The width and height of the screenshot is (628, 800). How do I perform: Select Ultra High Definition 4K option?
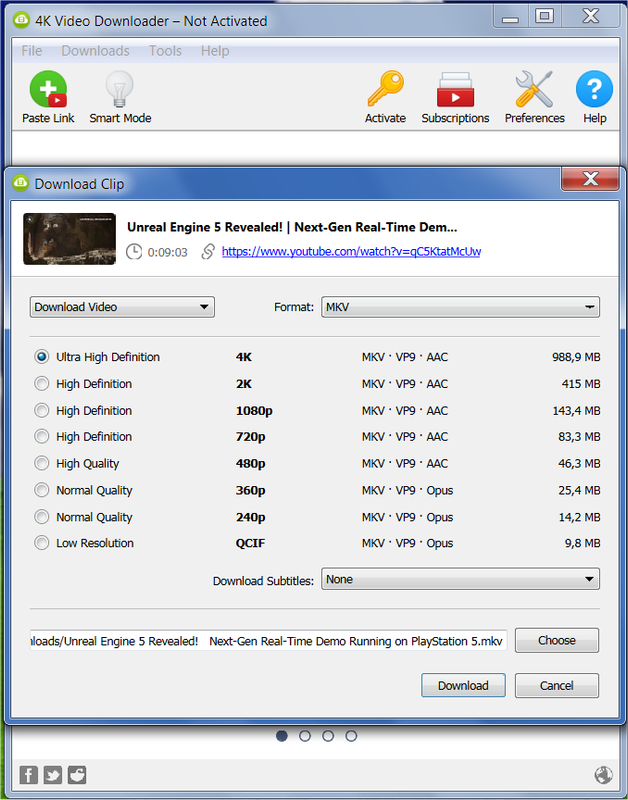click(42, 357)
